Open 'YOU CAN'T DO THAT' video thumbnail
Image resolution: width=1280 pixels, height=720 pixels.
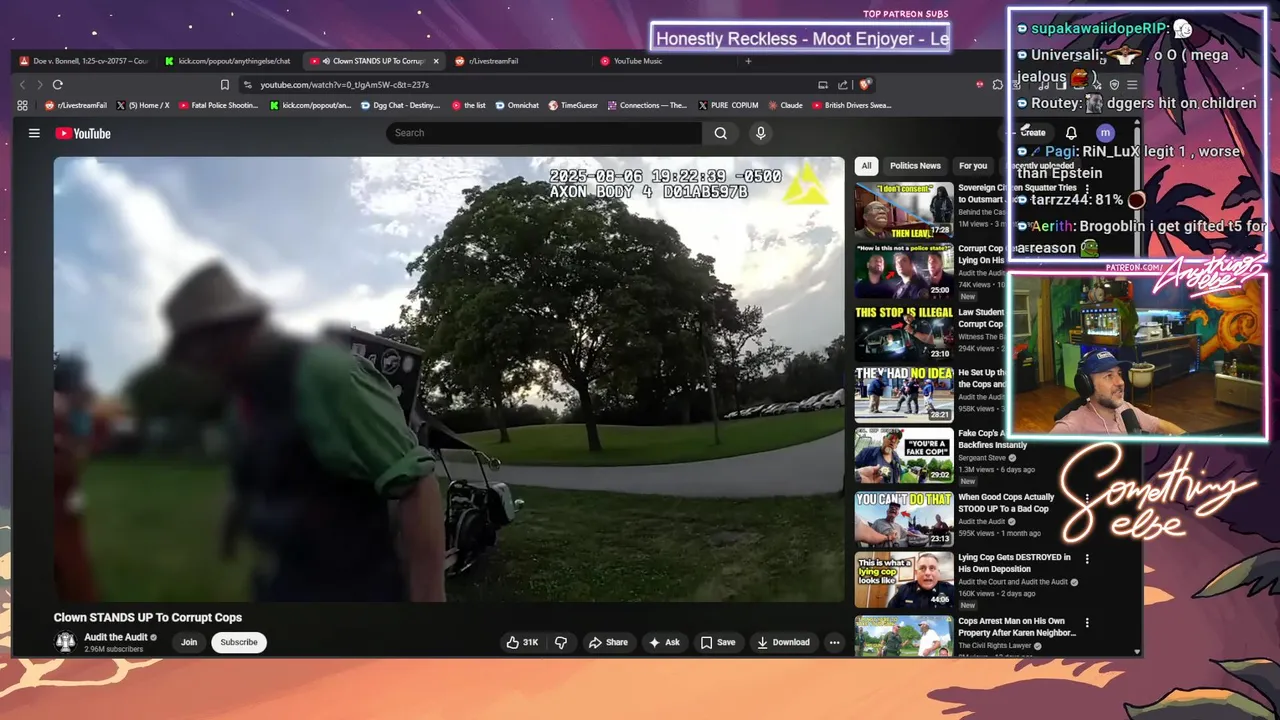pos(904,518)
